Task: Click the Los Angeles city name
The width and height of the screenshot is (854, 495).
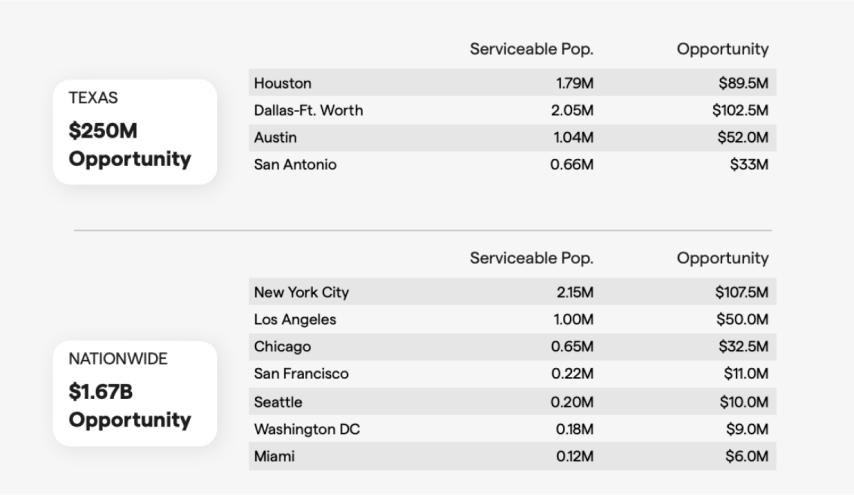Action: (295, 320)
